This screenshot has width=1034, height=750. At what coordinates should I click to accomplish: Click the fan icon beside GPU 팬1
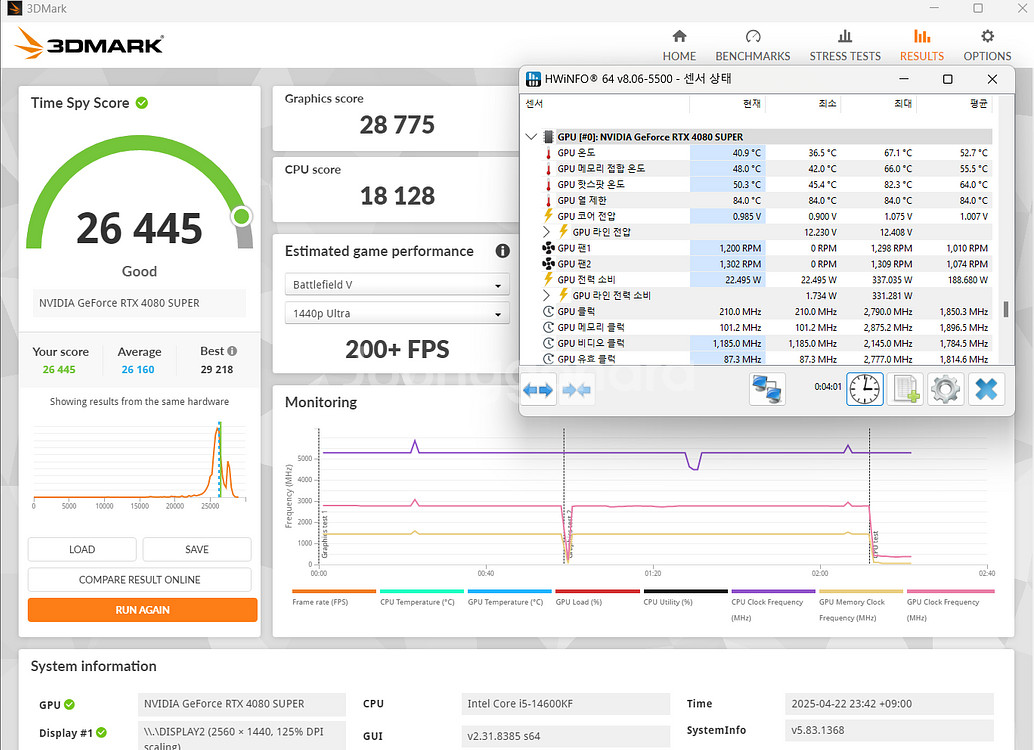tap(548, 248)
